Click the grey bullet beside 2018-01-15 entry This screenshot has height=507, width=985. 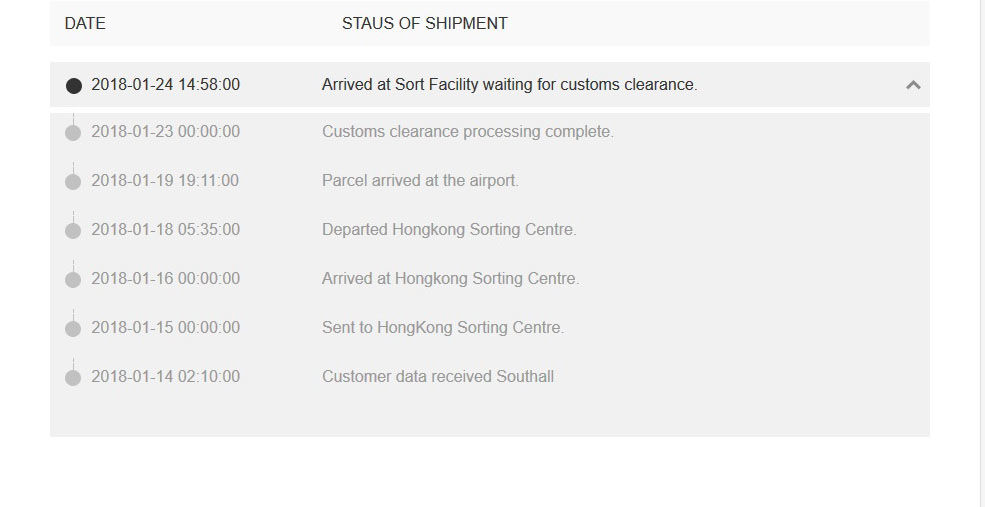pyautogui.click(x=73, y=329)
